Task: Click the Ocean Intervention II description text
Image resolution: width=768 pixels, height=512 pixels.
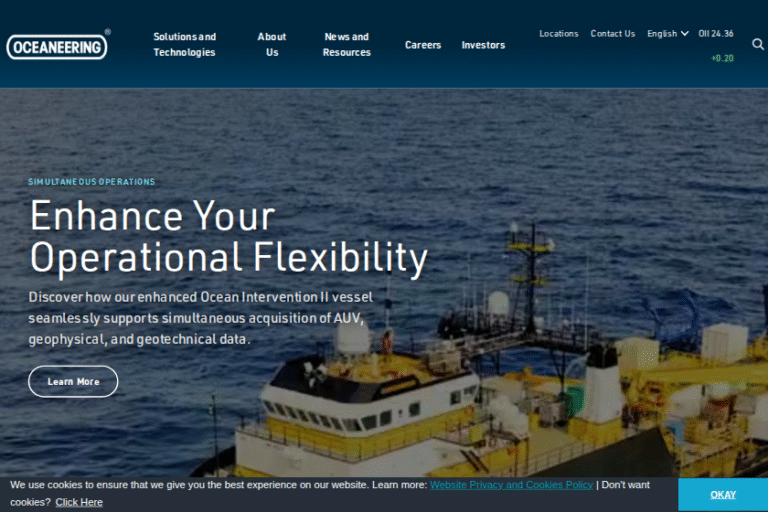Action: tap(195, 318)
